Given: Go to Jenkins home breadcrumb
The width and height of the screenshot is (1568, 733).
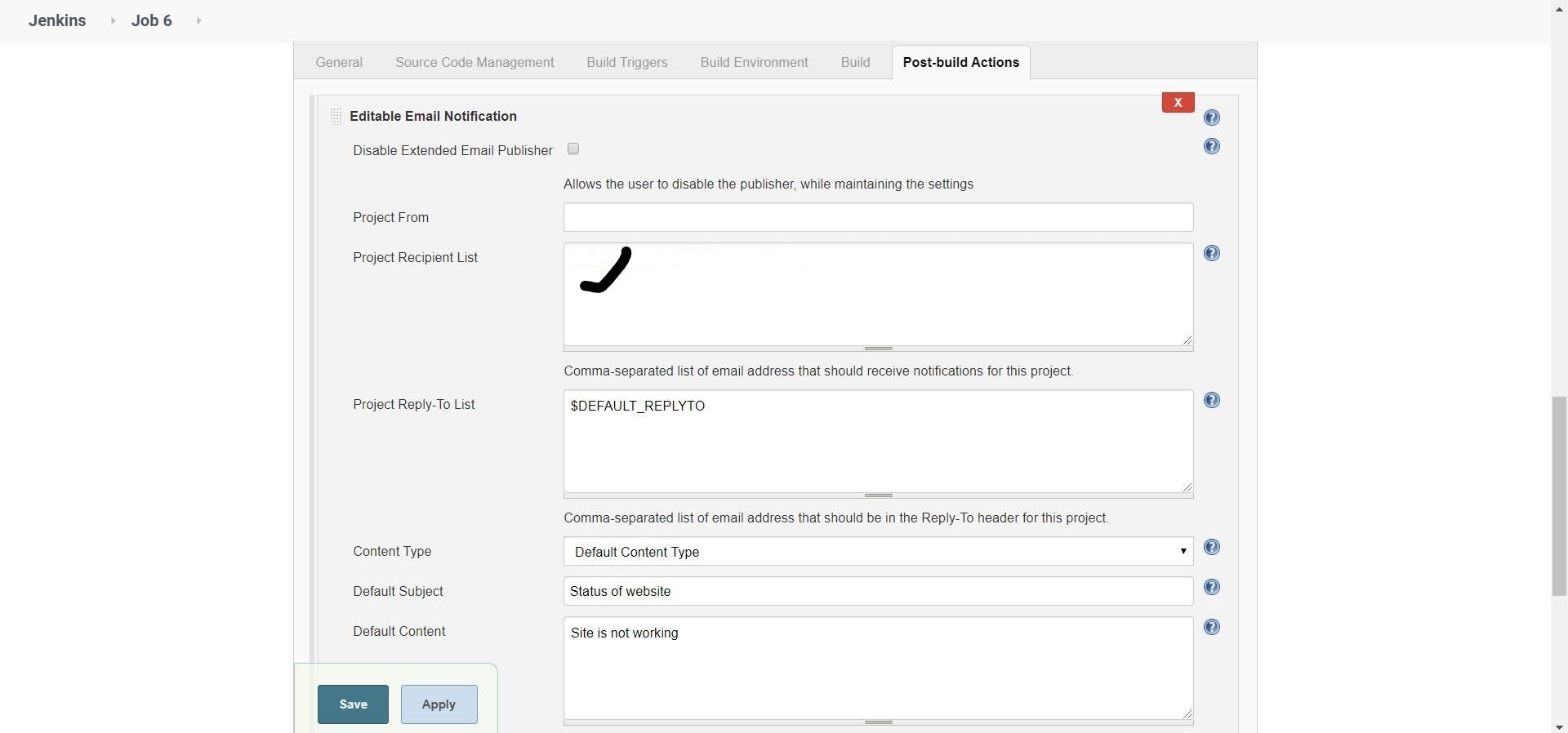Looking at the screenshot, I should pyautogui.click(x=57, y=20).
